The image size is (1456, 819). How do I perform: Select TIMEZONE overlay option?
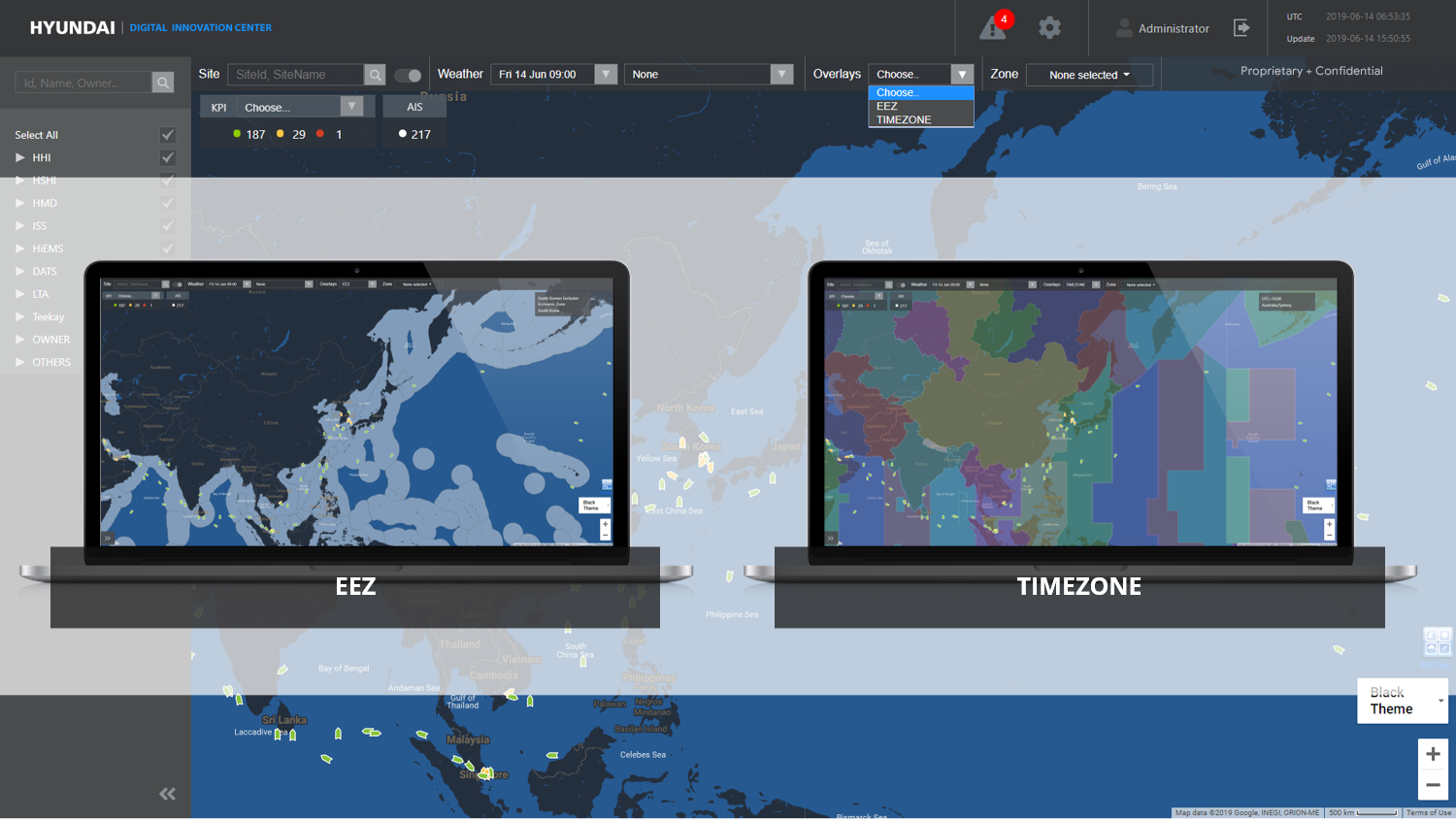click(x=921, y=119)
